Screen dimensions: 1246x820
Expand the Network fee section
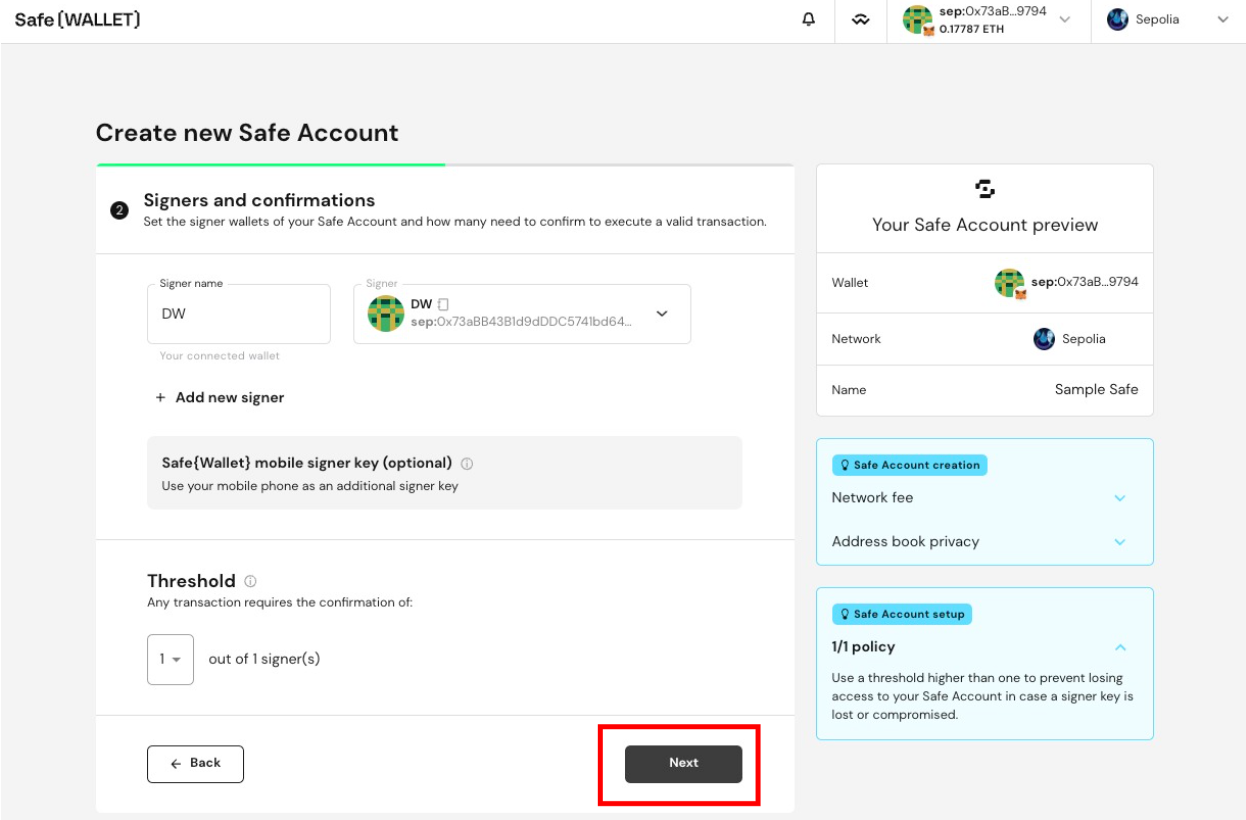1120,498
